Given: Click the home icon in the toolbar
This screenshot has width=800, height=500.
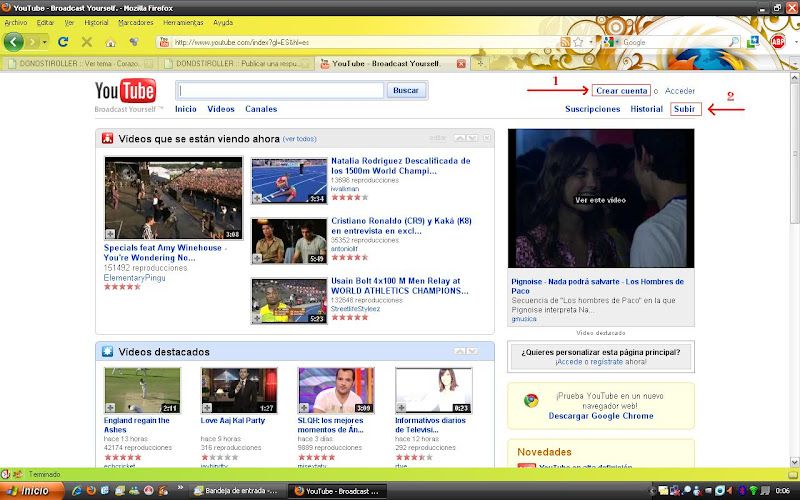Looking at the screenshot, I should click(x=110, y=42).
